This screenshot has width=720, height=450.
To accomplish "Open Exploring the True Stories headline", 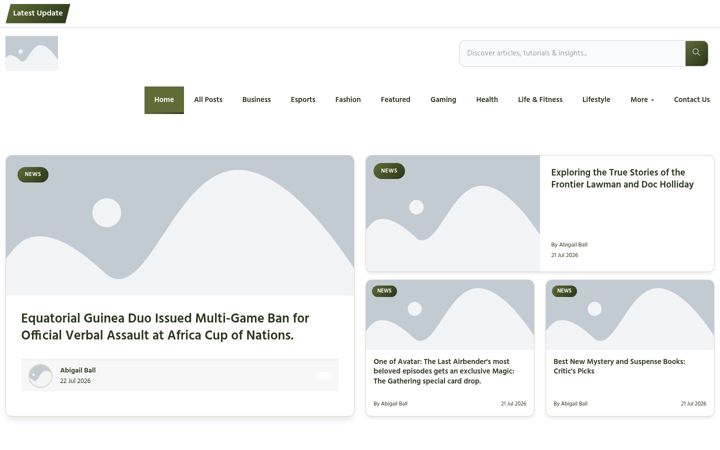I will (622, 179).
